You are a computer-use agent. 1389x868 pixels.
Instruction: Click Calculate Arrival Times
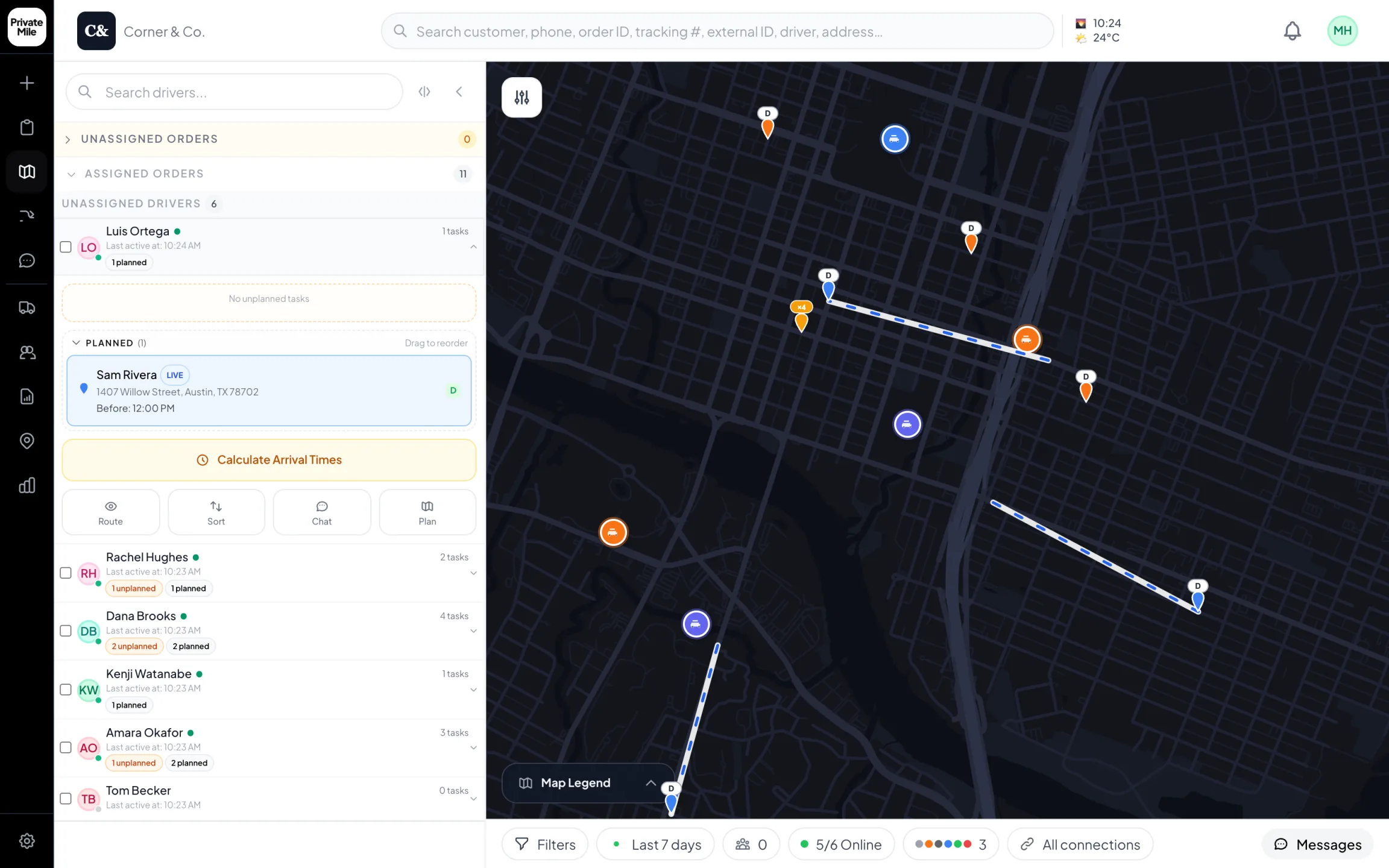point(269,460)
